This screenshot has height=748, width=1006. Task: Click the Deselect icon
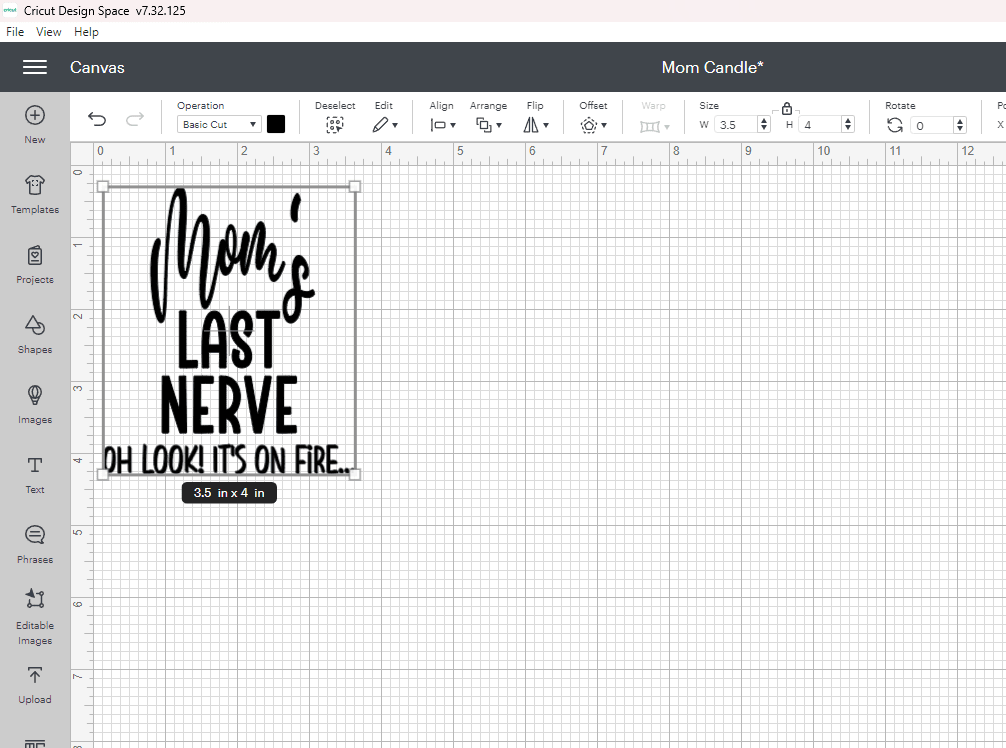(334, 125)
